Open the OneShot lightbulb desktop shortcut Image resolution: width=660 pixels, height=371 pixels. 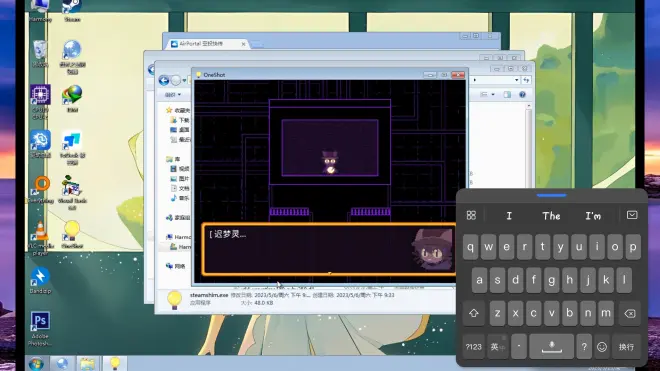[72, 234]
